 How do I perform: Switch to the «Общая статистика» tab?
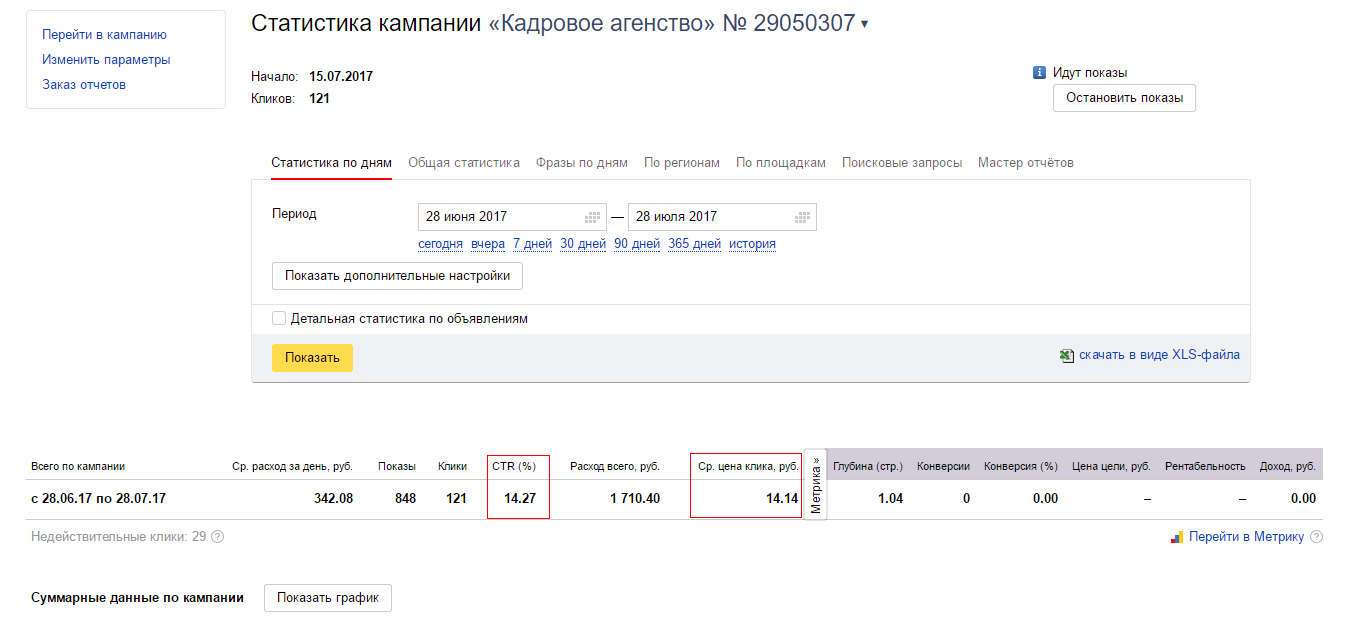(x=463, y=162)
